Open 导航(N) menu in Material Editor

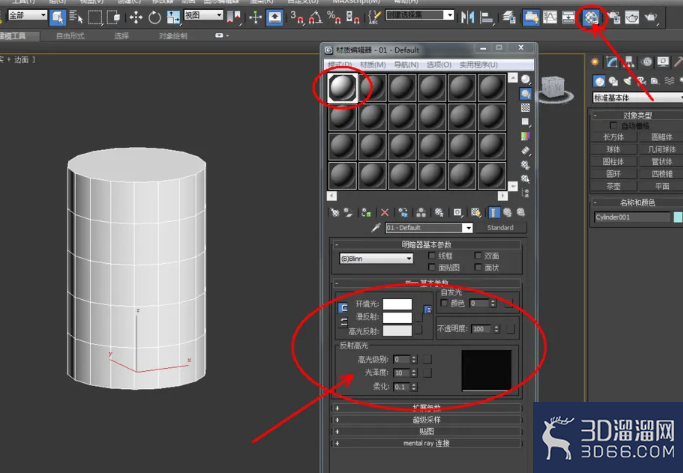pyautogui.click(x=406, y=64)
